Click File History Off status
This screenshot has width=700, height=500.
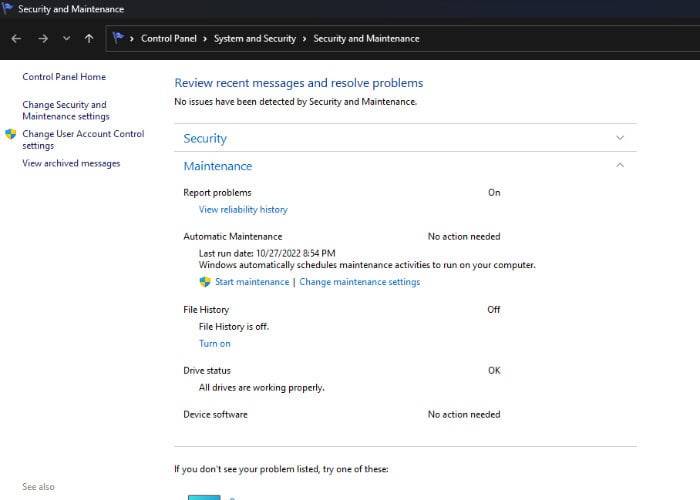[x=494, y=309]
